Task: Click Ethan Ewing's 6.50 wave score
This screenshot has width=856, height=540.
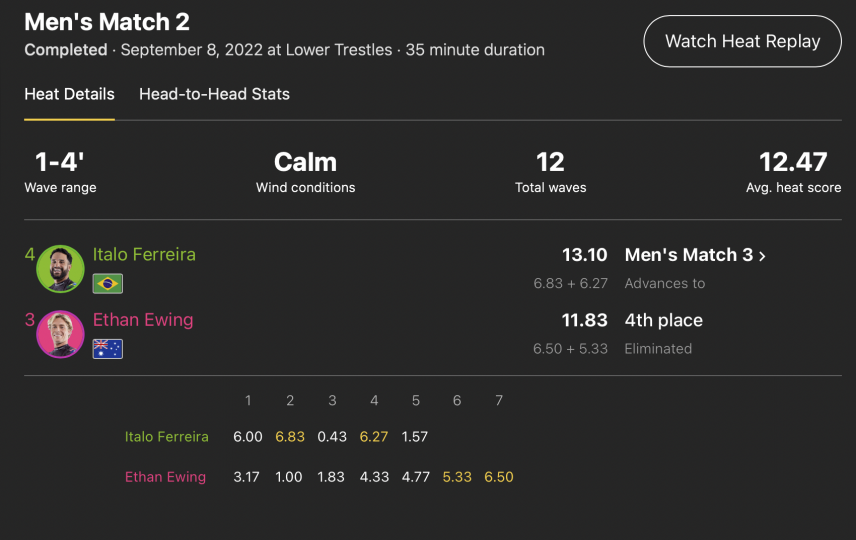Action: [x=499, y=477]
